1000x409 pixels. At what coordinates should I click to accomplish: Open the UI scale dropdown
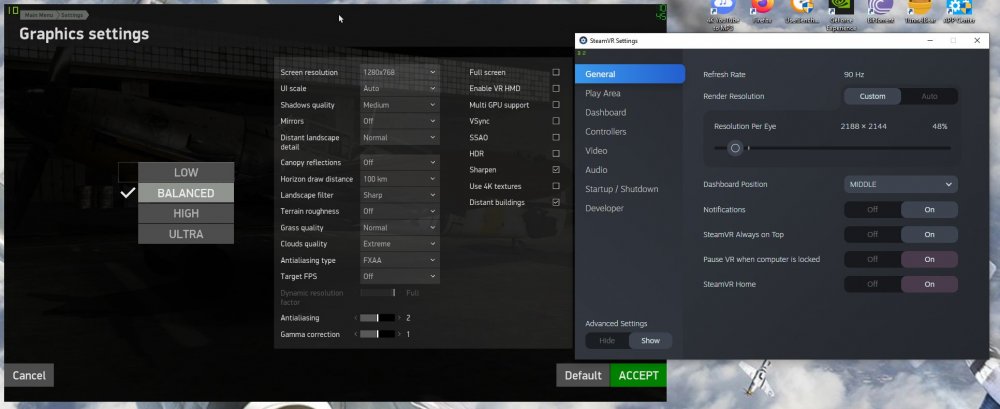(x=399, y=88)
